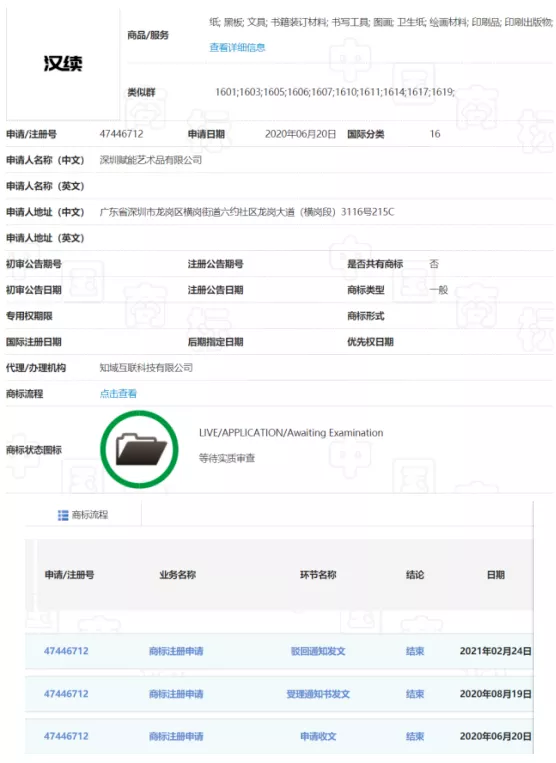
Task: Open 47446712 in the 2020年06月20日 row
Action: tap(66, 736)
